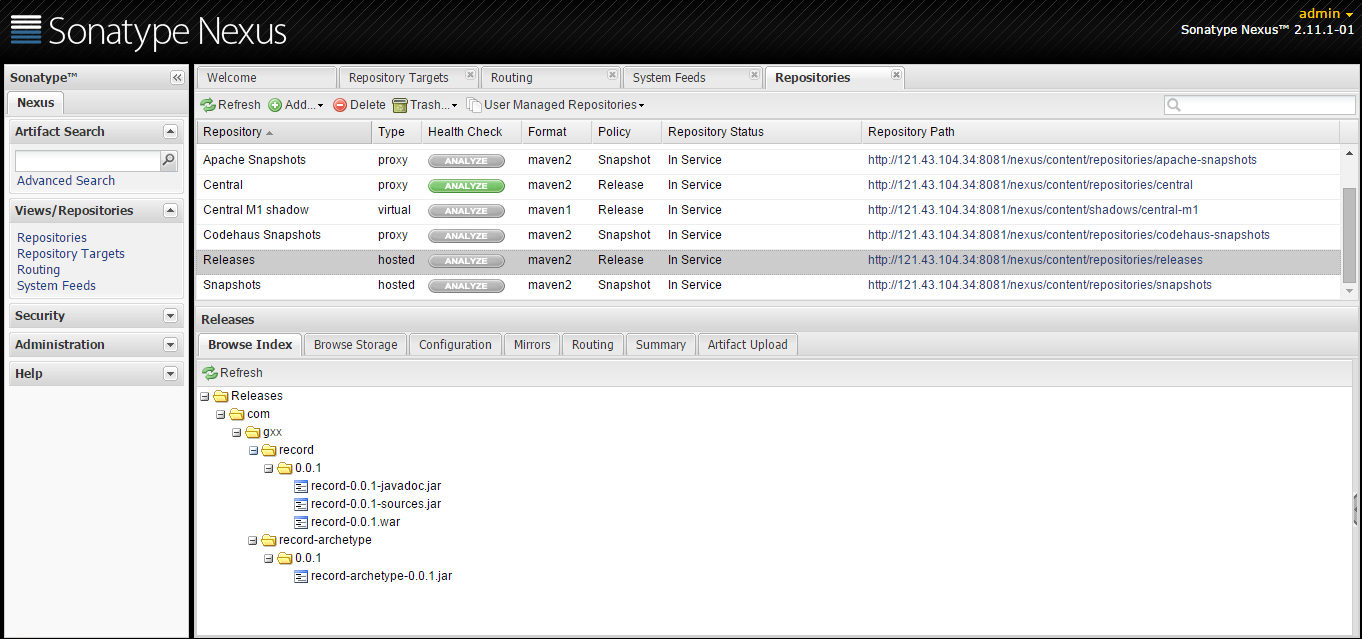The image size is (1362, 639).
Task: Open System Feeds sidebar link
Action: coord(57,286)
